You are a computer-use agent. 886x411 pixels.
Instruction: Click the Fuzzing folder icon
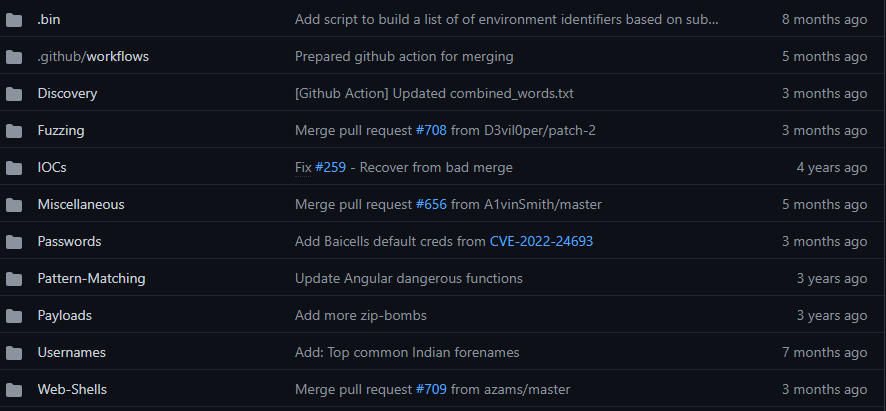14,130
